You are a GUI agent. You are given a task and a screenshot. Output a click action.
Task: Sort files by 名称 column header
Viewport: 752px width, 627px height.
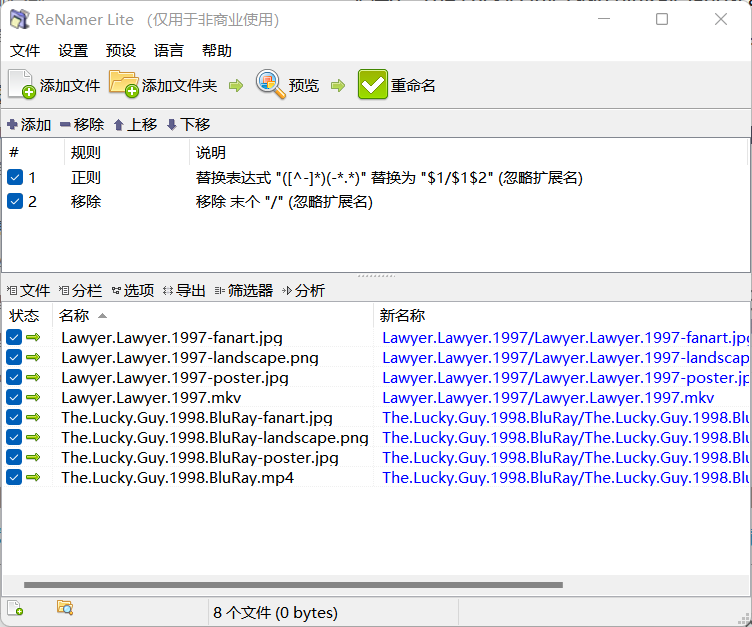click(x=74, y=316)
